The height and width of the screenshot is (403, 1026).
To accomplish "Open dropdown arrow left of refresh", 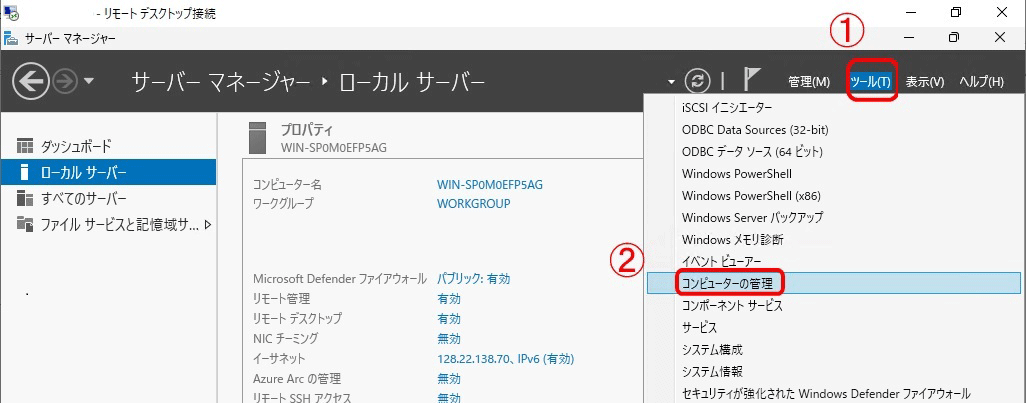I will [671, 82].
